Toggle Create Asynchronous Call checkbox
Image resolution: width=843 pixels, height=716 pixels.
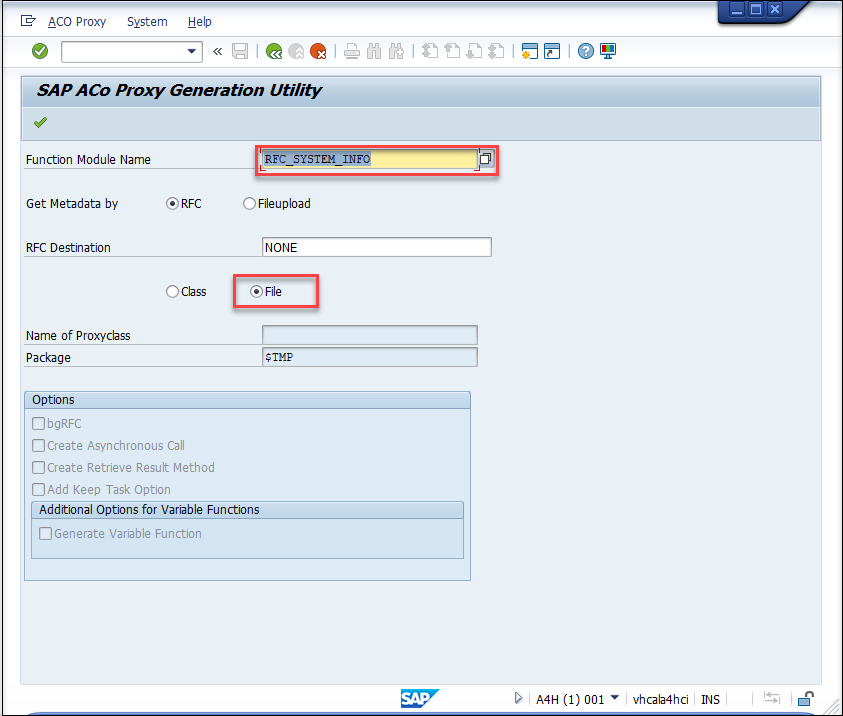click(x=38, y=446)
